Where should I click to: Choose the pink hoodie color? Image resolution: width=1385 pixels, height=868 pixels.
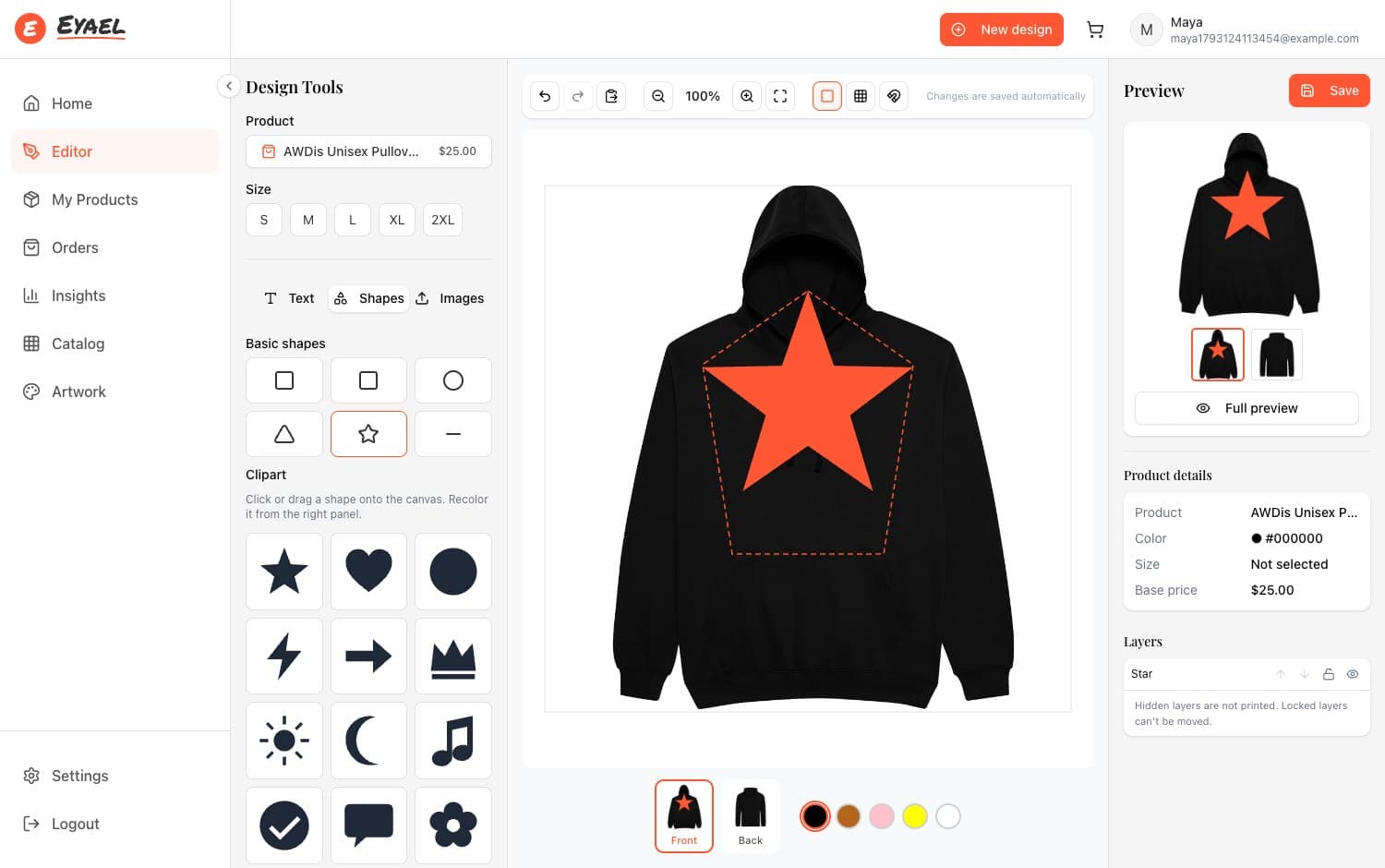[882, 816]
